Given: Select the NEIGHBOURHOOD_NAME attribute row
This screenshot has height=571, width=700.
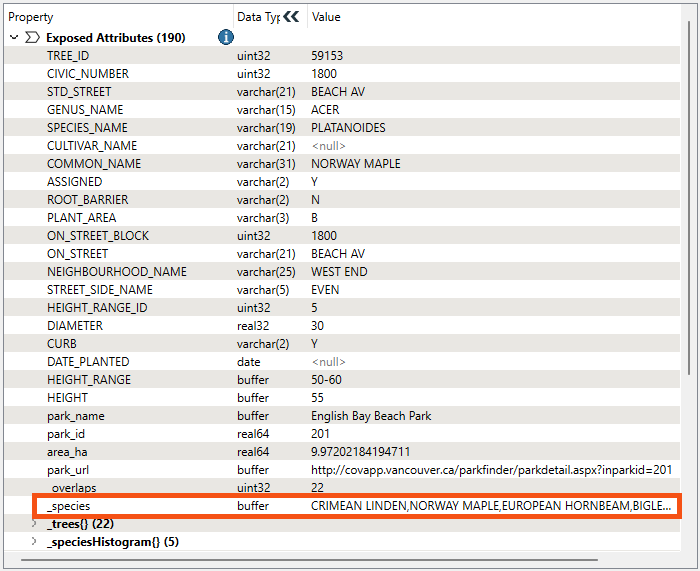Looking at the screenshot, I should click(x=116, y=272).
